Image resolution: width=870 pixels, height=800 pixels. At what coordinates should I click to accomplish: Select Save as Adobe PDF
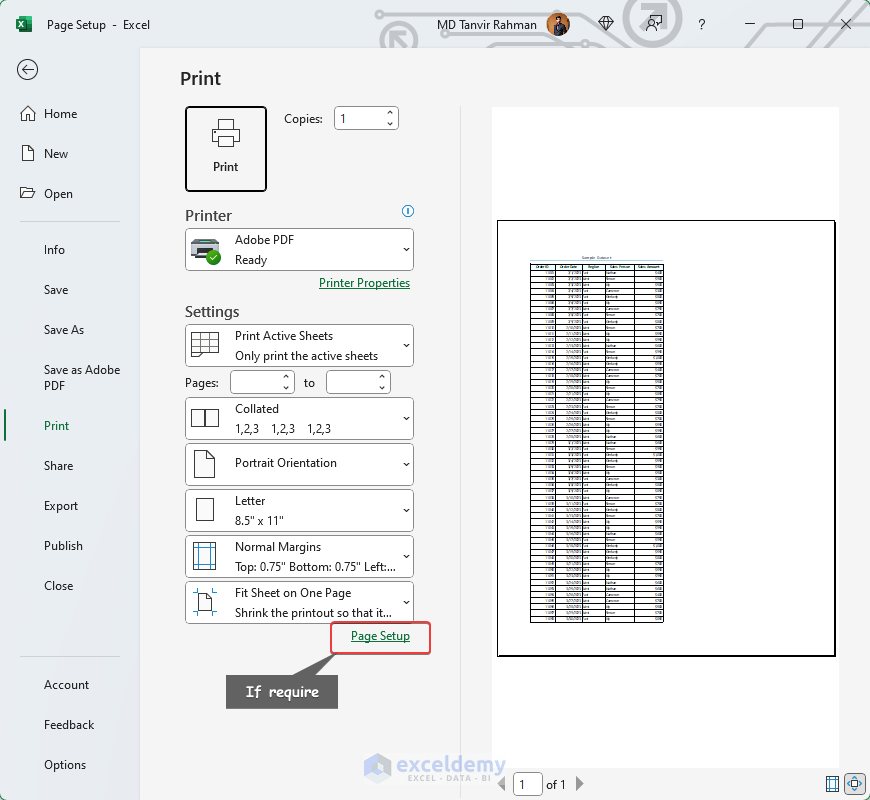[x=82, y=377]
